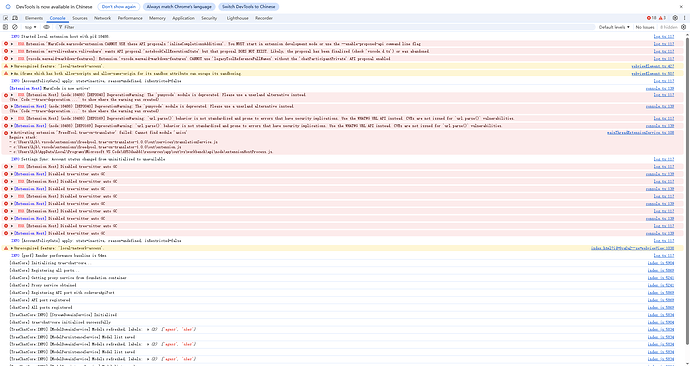Select 'Settings Sync: Account status changed' log text
The height and width of the screenshot is (366, 690).
pyautogui.click(x=88, y=159)
